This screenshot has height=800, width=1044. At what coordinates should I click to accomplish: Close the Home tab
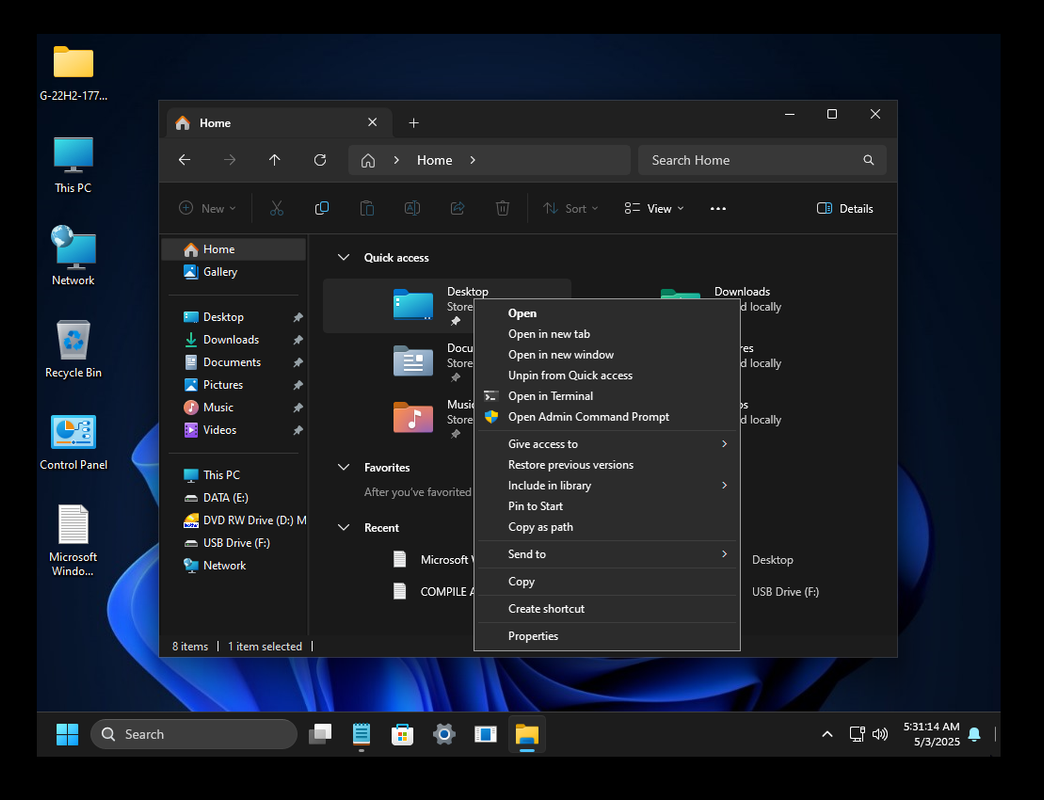pos(372,122)
